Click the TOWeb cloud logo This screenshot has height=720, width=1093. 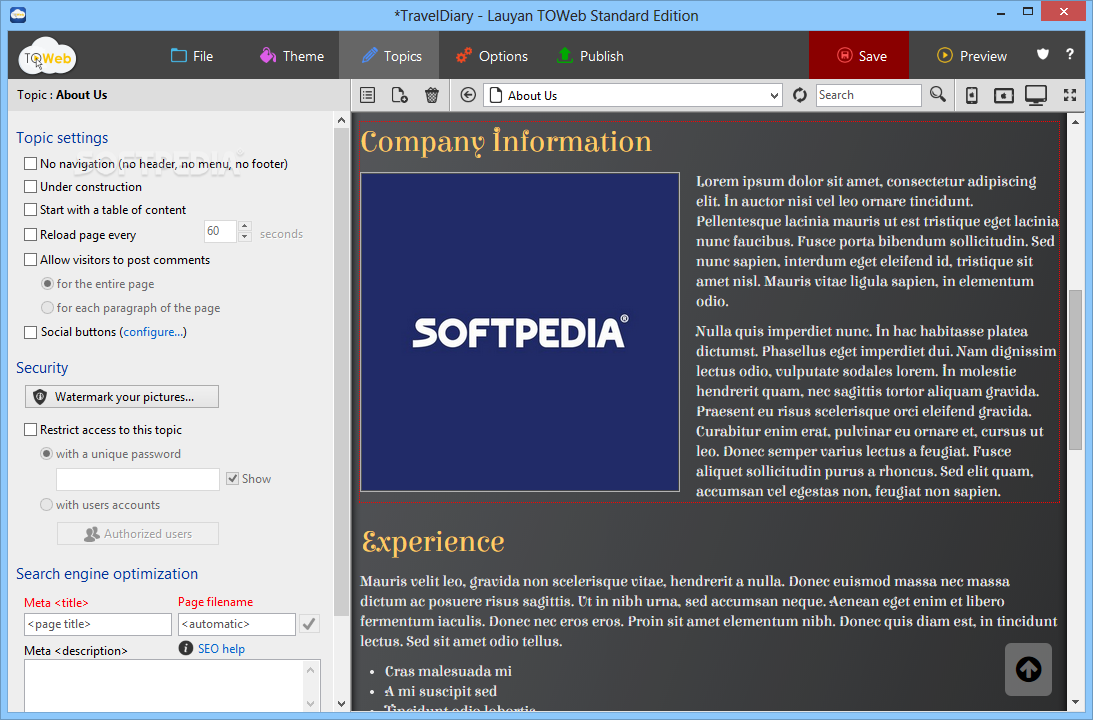pos(47,56)
